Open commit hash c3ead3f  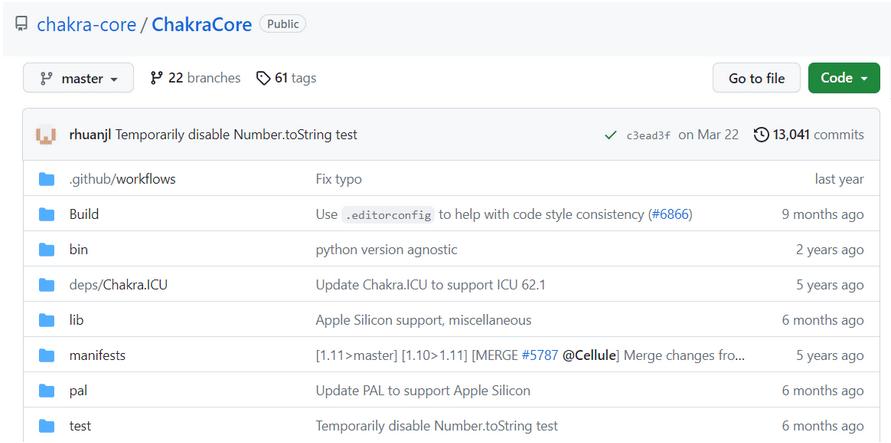coord(648,136)
